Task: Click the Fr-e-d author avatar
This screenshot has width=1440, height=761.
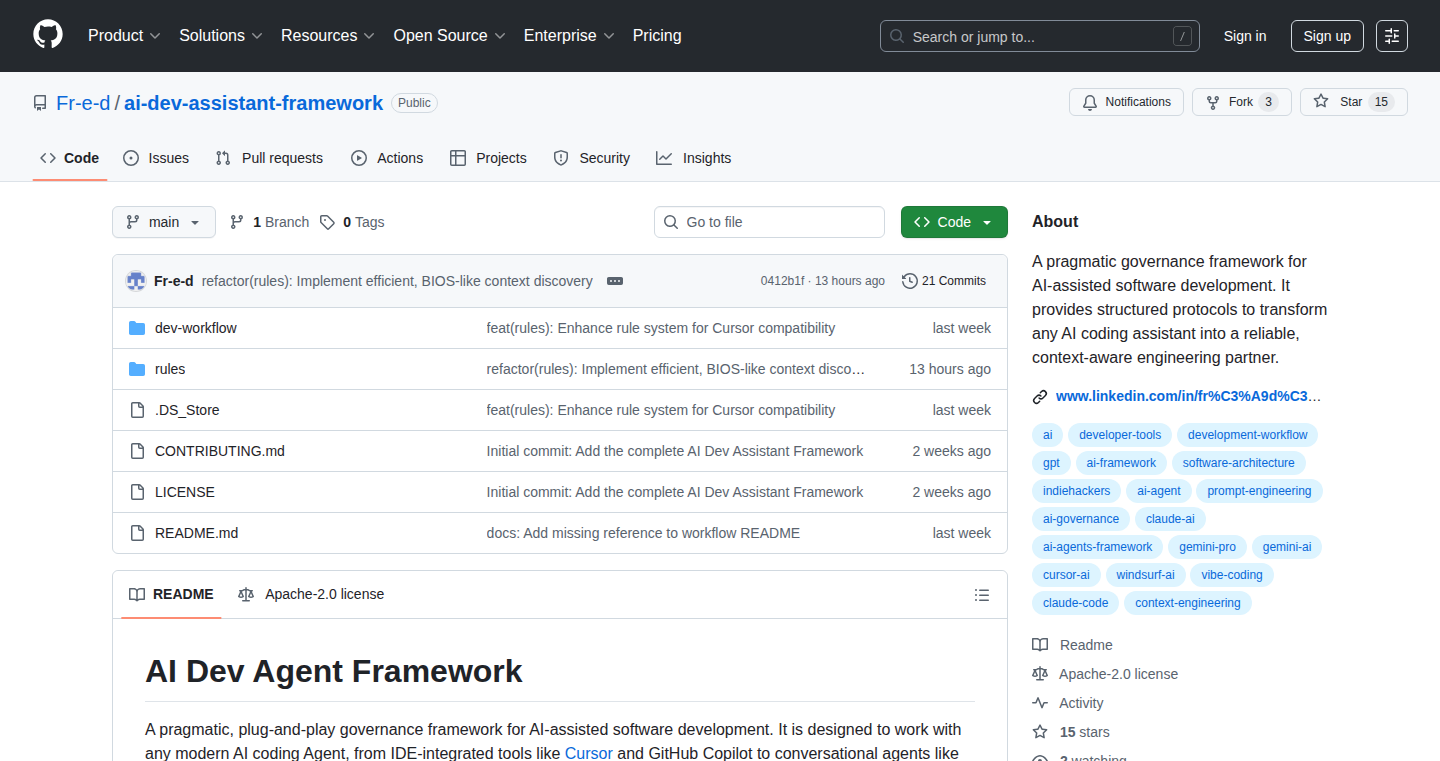Action: 136,281
